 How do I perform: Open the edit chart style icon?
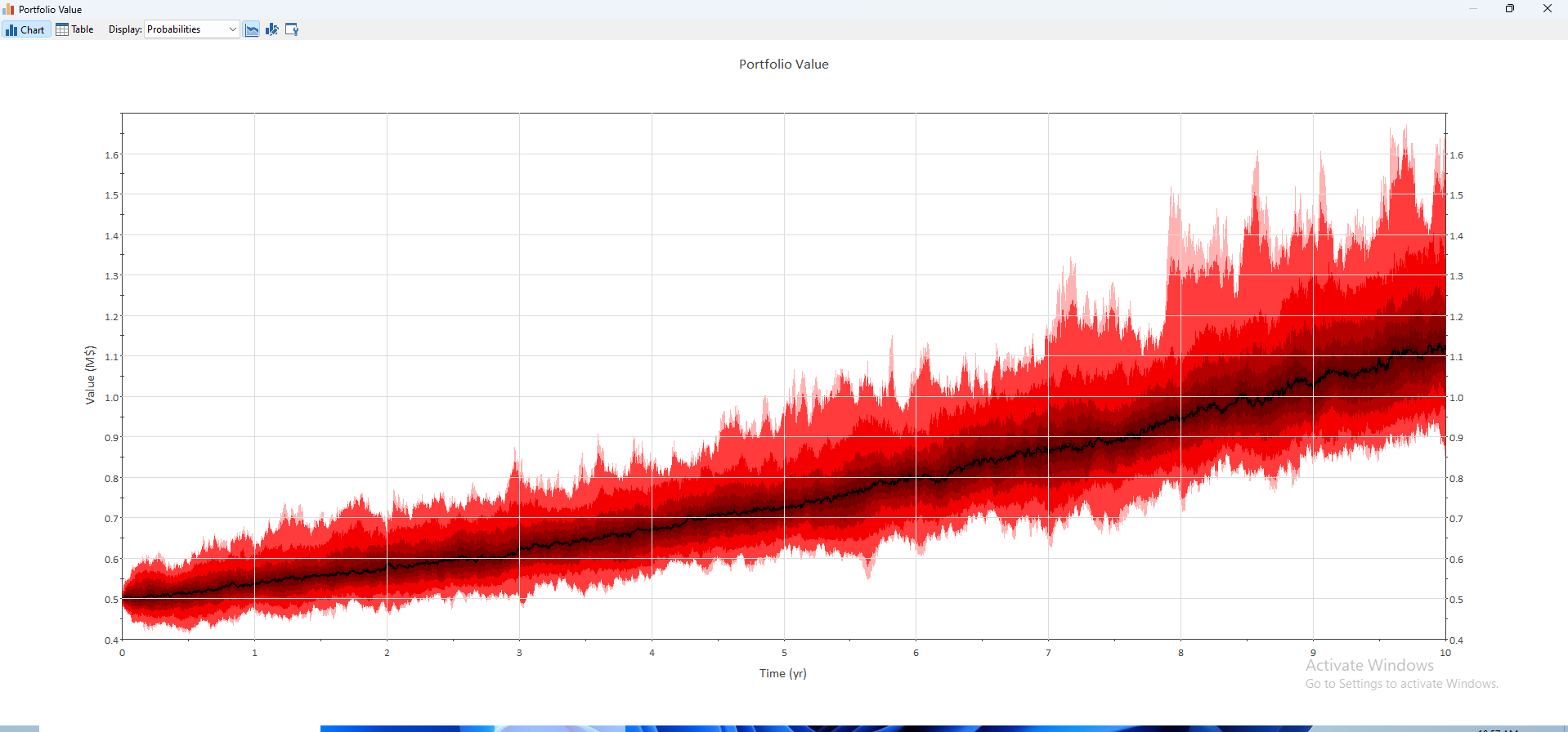[272, 29]
